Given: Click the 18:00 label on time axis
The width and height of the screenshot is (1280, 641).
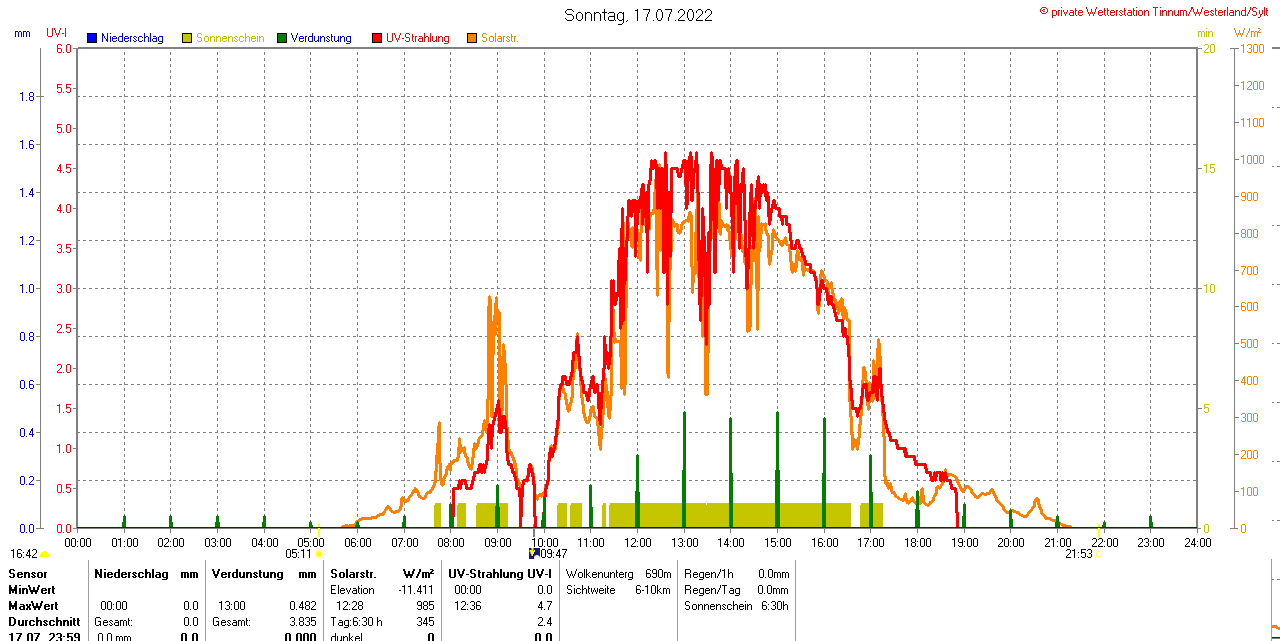Looking at the screenshot, I should [917, 542].
